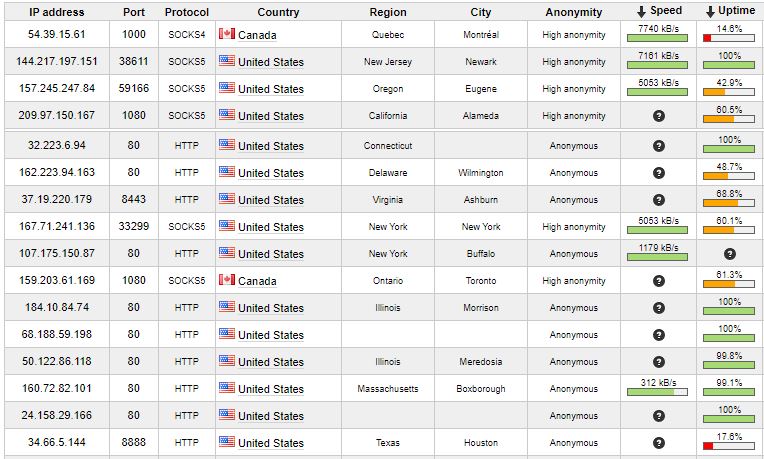Select IP address 54.39.15.61 cell
Image resolution: width=764 pixels, height=459 pixels.
(x=57, y=34)
